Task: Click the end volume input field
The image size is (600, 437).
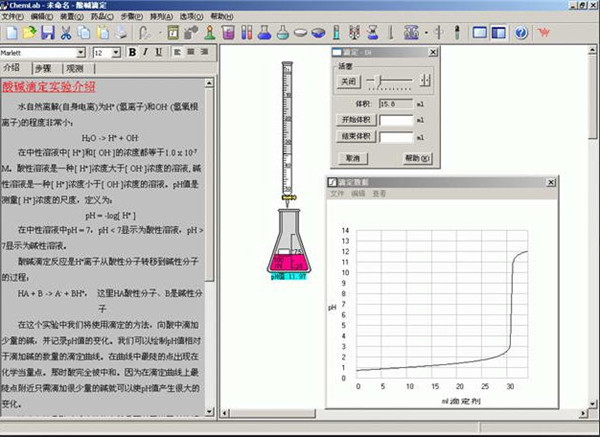Action: click(x=396, y=137)
